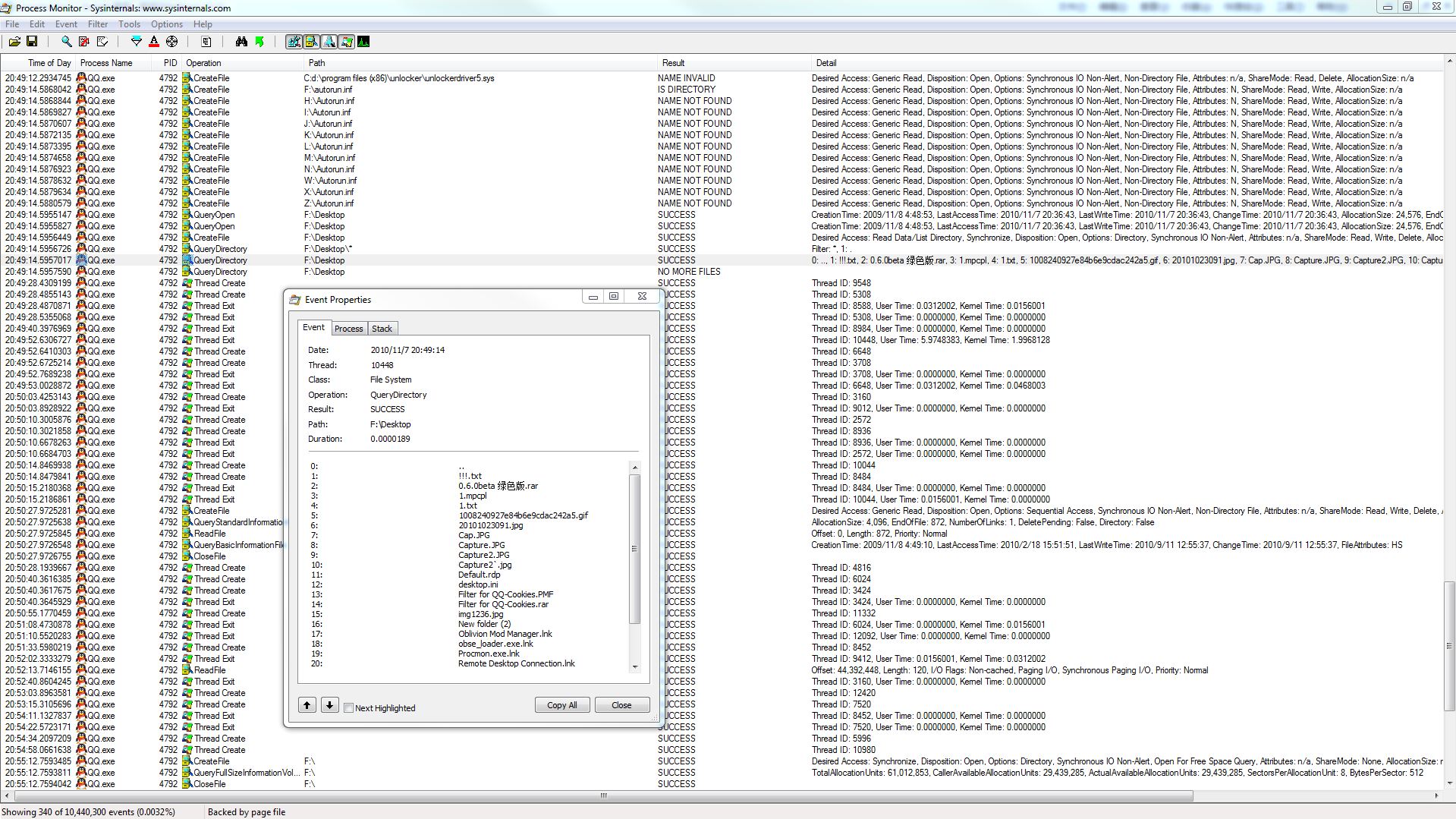Click the 'Backed by page file' status text
1456x819 pixels.
[247, 811]
